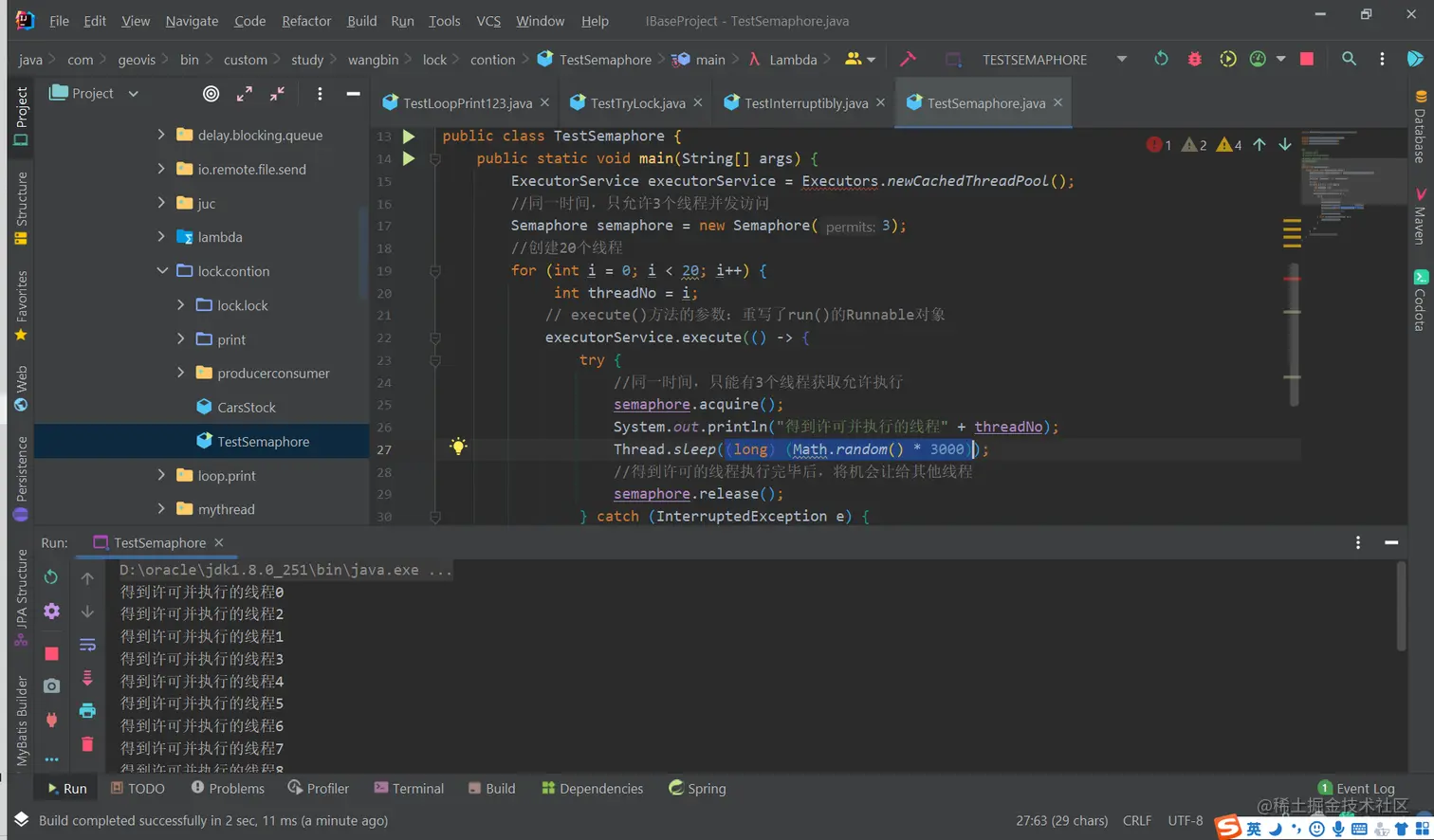Viewport: 1434px width, 840px height.
Task: Expand the juc package node
Action: (161, 203)
